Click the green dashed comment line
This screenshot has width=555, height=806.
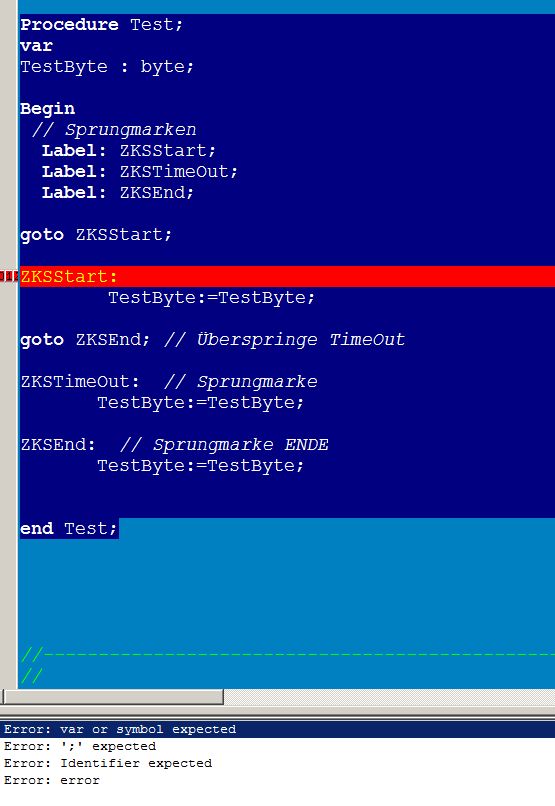(288, 654)
